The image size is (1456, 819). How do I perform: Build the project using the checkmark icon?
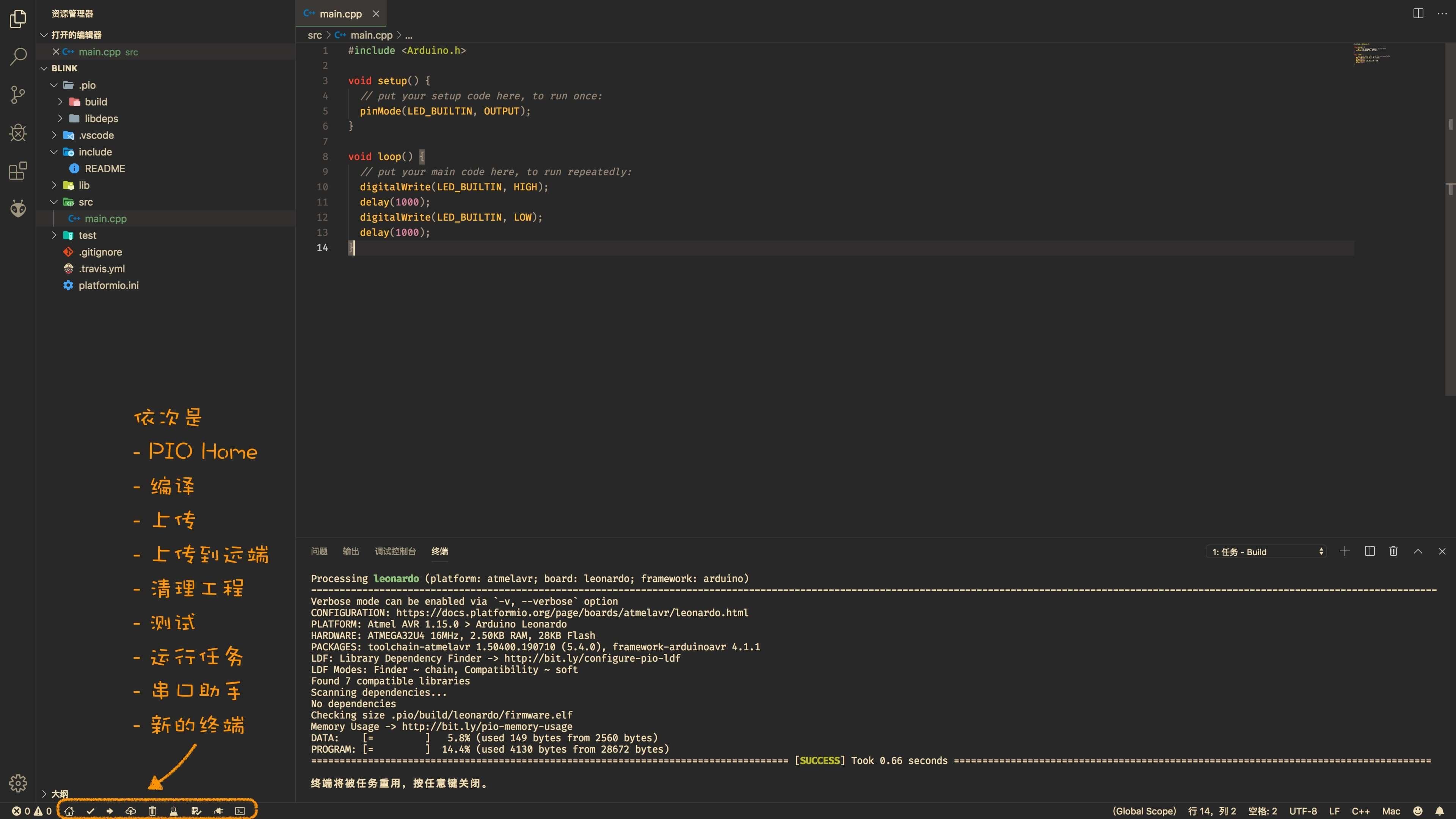click(x=91, y=811)
